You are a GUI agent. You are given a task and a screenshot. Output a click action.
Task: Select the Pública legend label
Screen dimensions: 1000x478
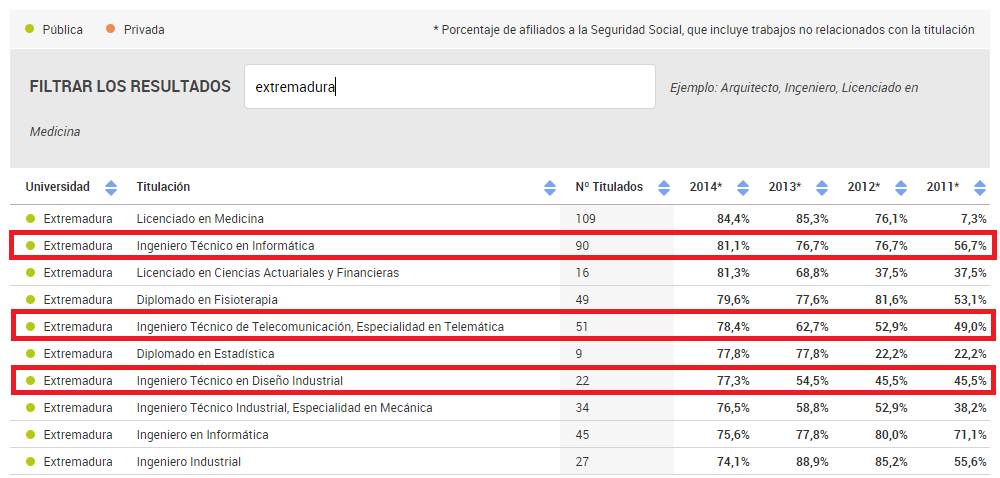click(x=62, y=29)
